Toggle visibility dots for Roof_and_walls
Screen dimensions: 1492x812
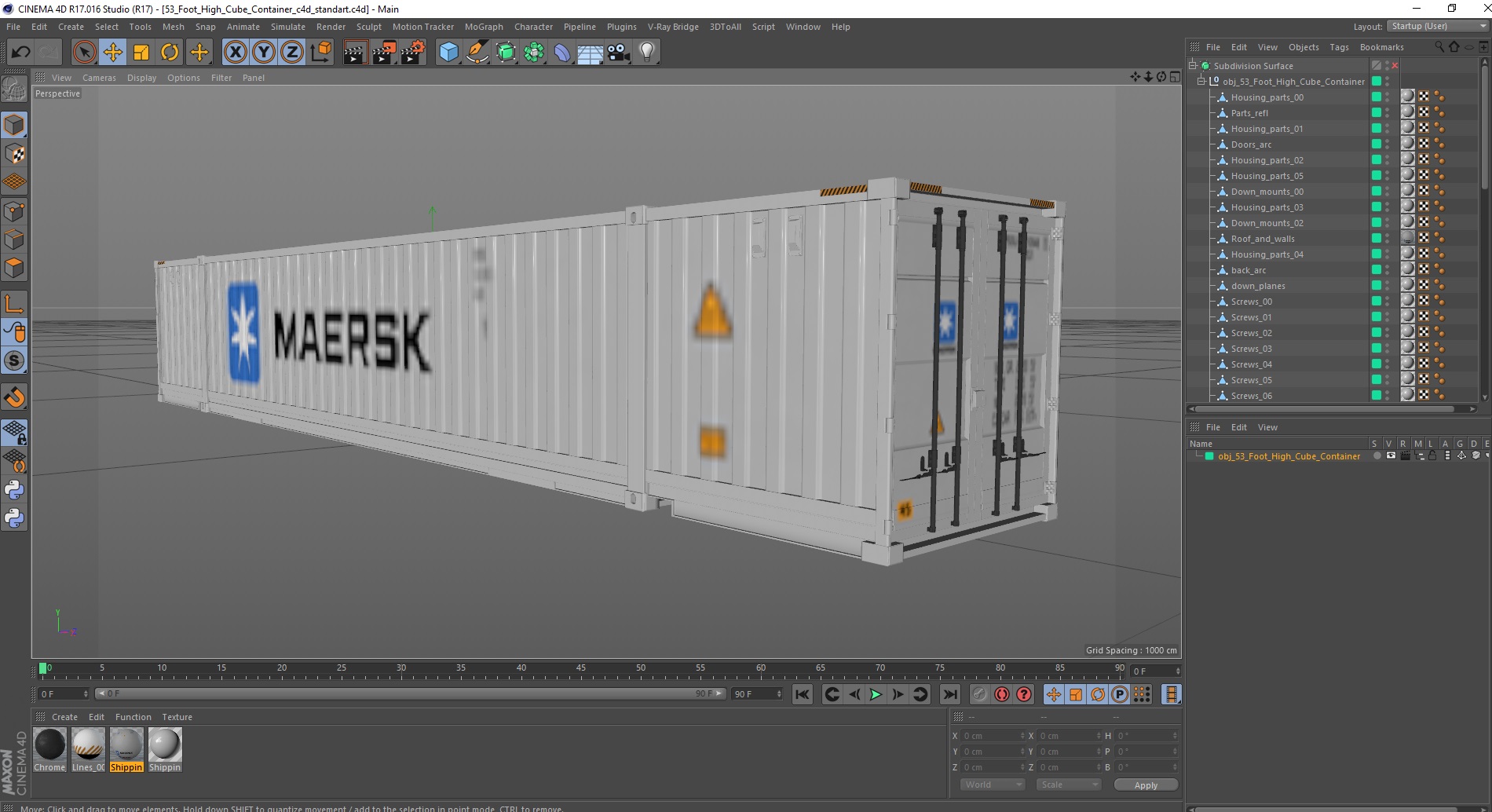[1387, 239]
